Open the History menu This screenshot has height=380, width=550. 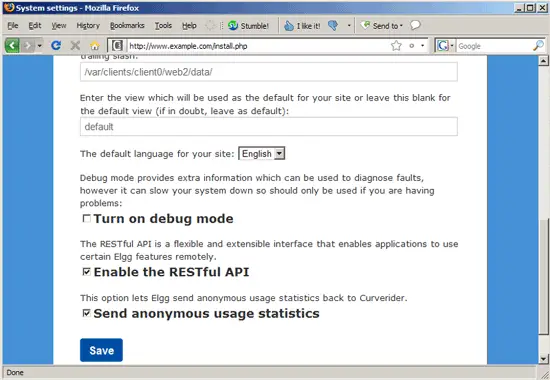(x=88, y=26)
